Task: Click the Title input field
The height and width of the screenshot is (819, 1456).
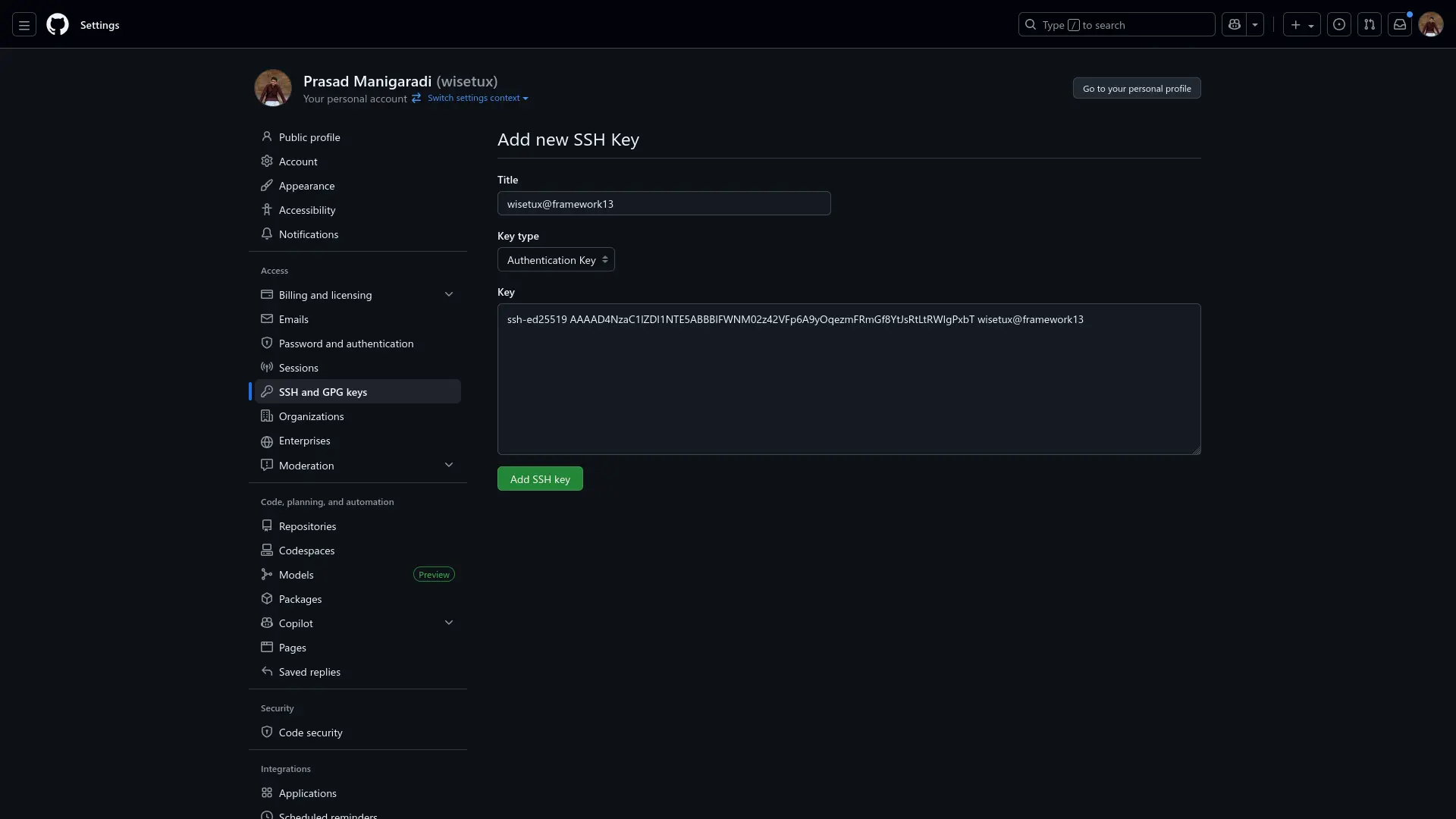Action: [664, 204]
